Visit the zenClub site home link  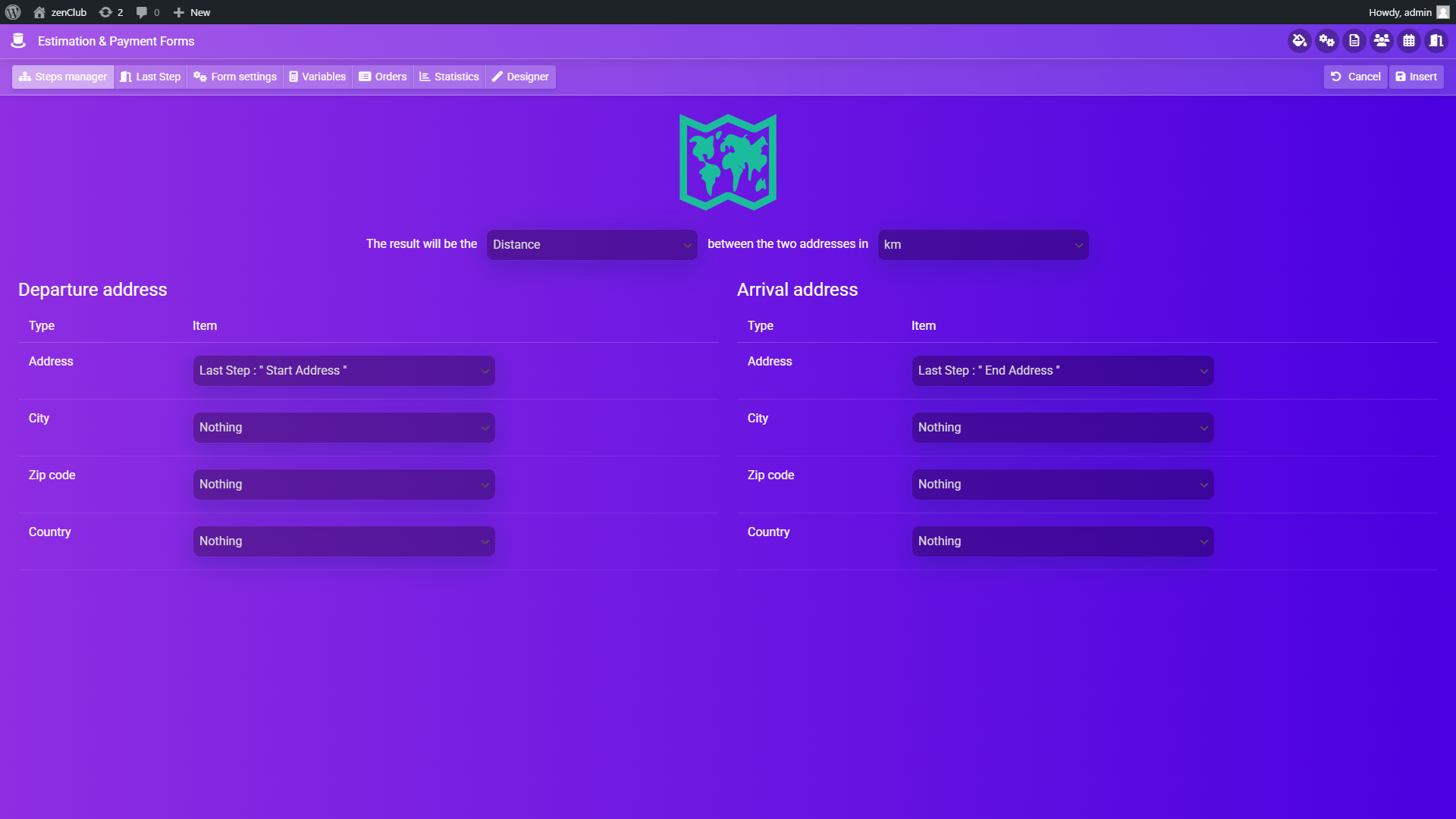point(60,12)
